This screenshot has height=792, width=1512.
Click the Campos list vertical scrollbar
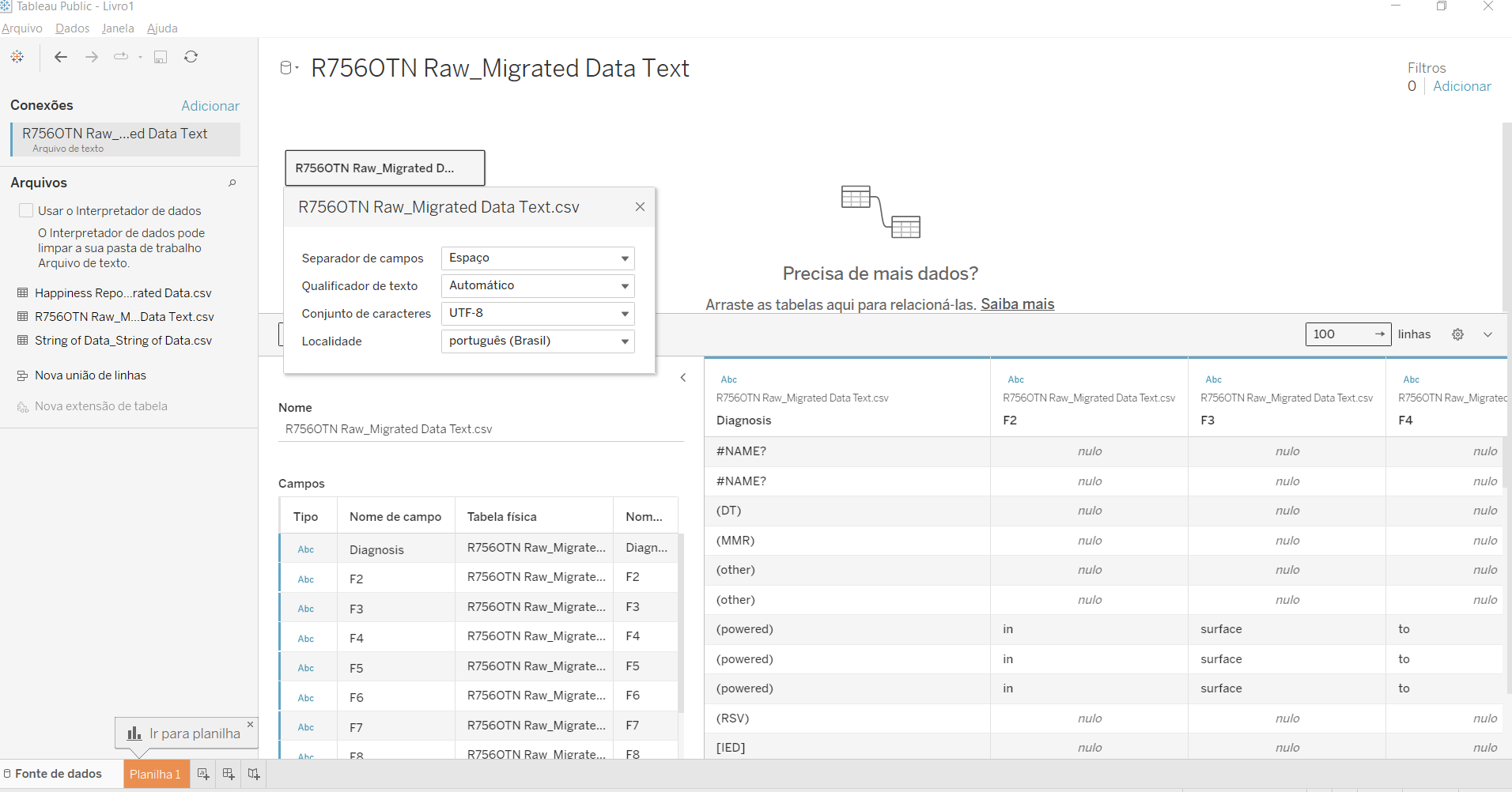(x=681, y=624)
